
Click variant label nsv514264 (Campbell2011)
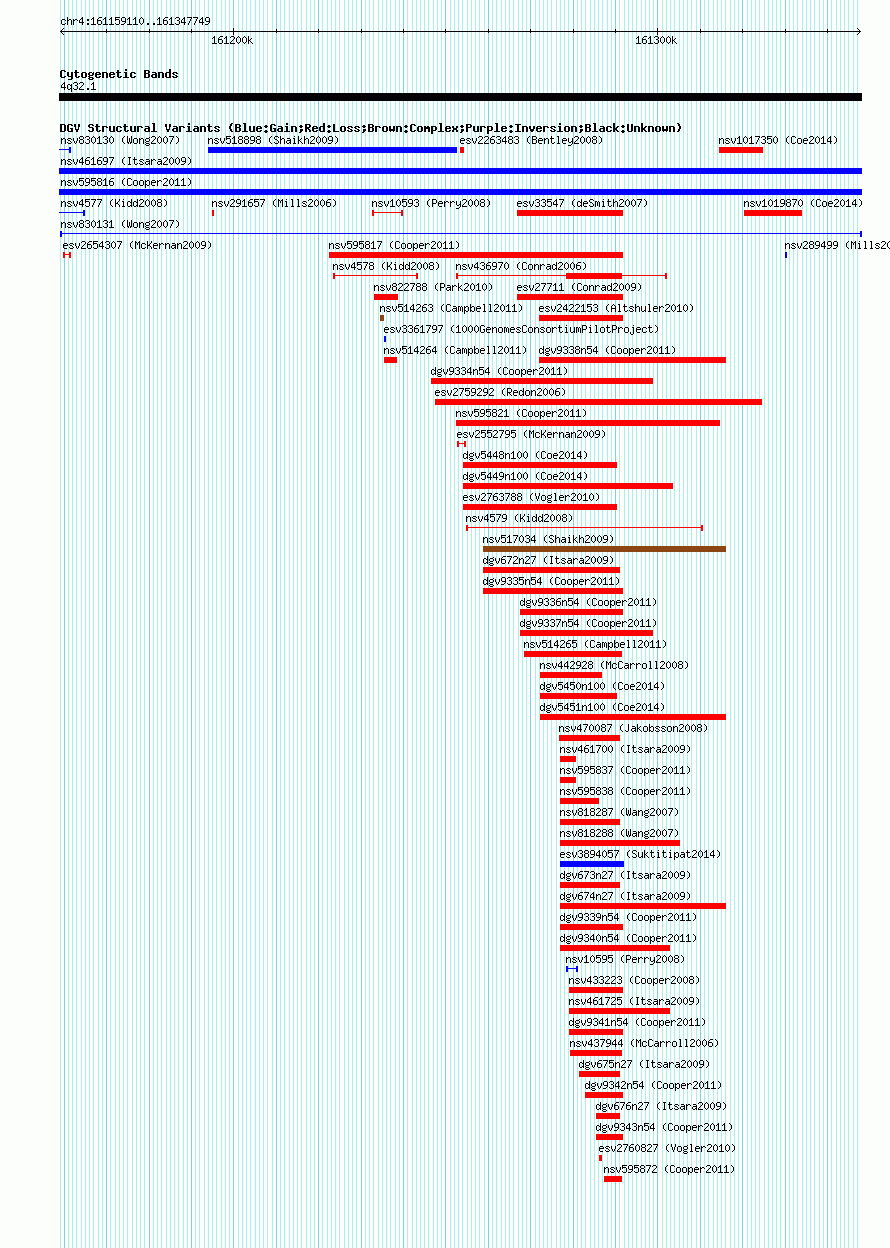(455, 350)
